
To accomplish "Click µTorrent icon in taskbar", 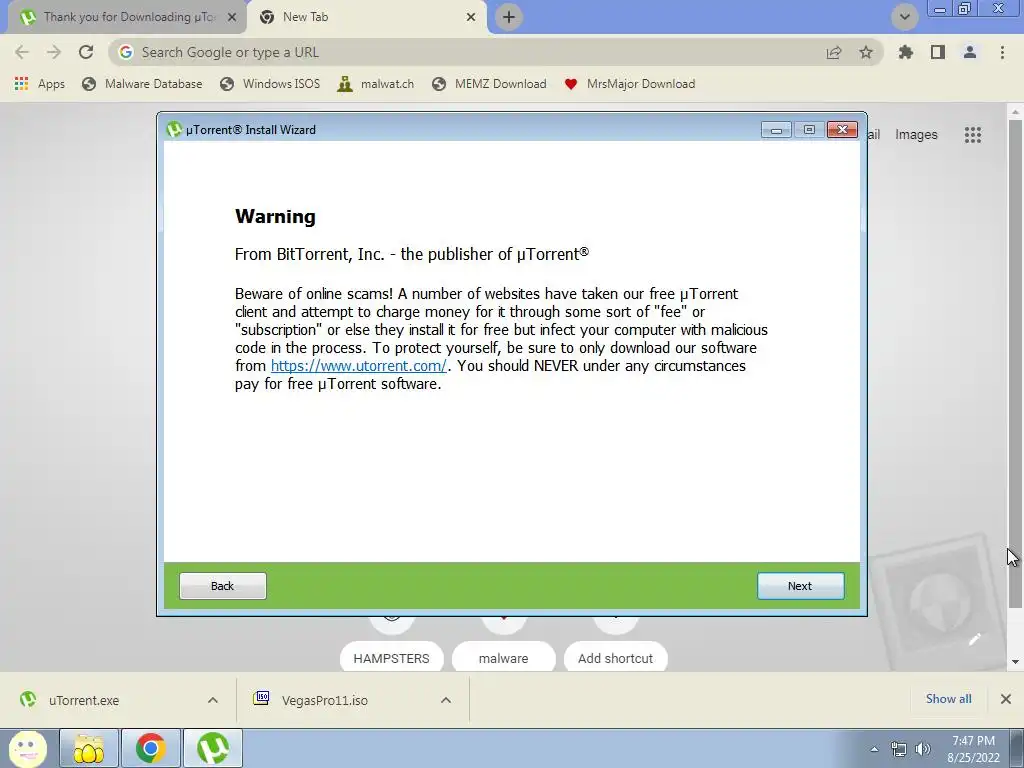I will click(213, 748).
